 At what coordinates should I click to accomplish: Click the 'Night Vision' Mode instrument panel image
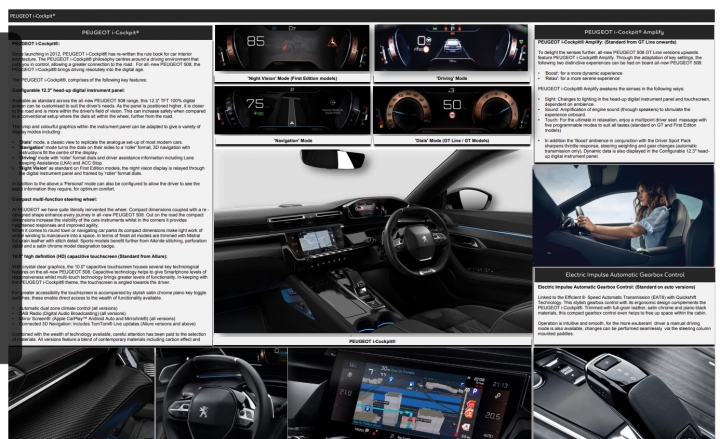[x=292, y=48]
